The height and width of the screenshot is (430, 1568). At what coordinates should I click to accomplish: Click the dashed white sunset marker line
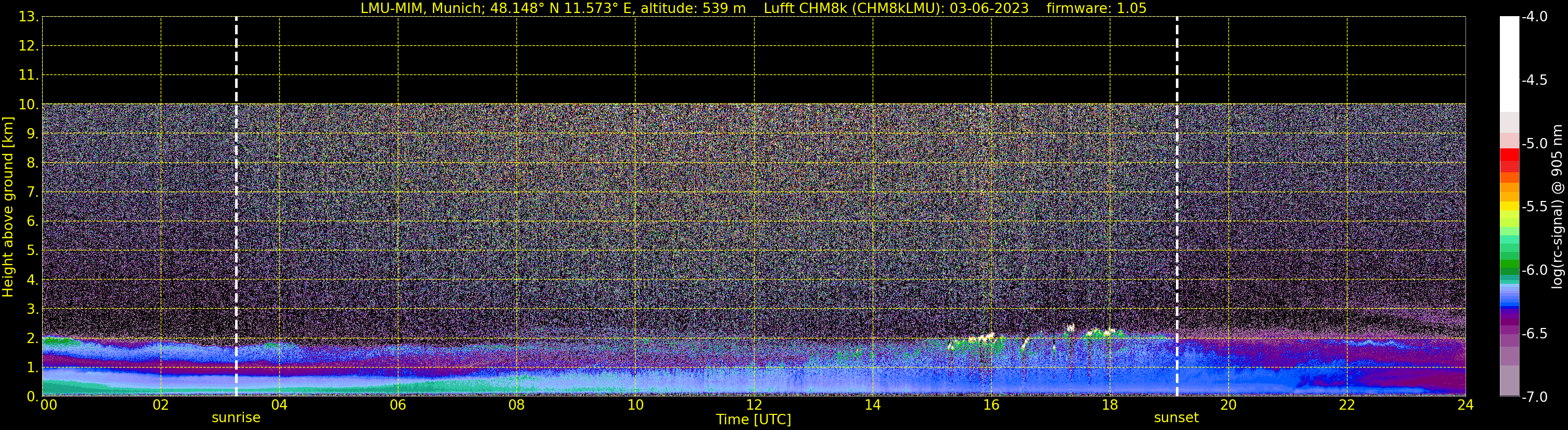[x=1177, y=207]
